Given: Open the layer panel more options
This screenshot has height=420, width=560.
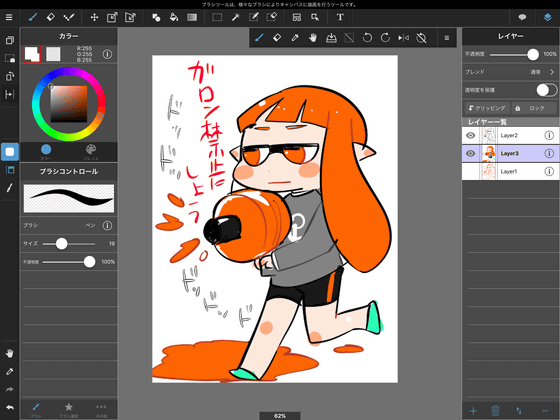Looking at the screenshot, I should pyautogui.click(x=545, y=411).
